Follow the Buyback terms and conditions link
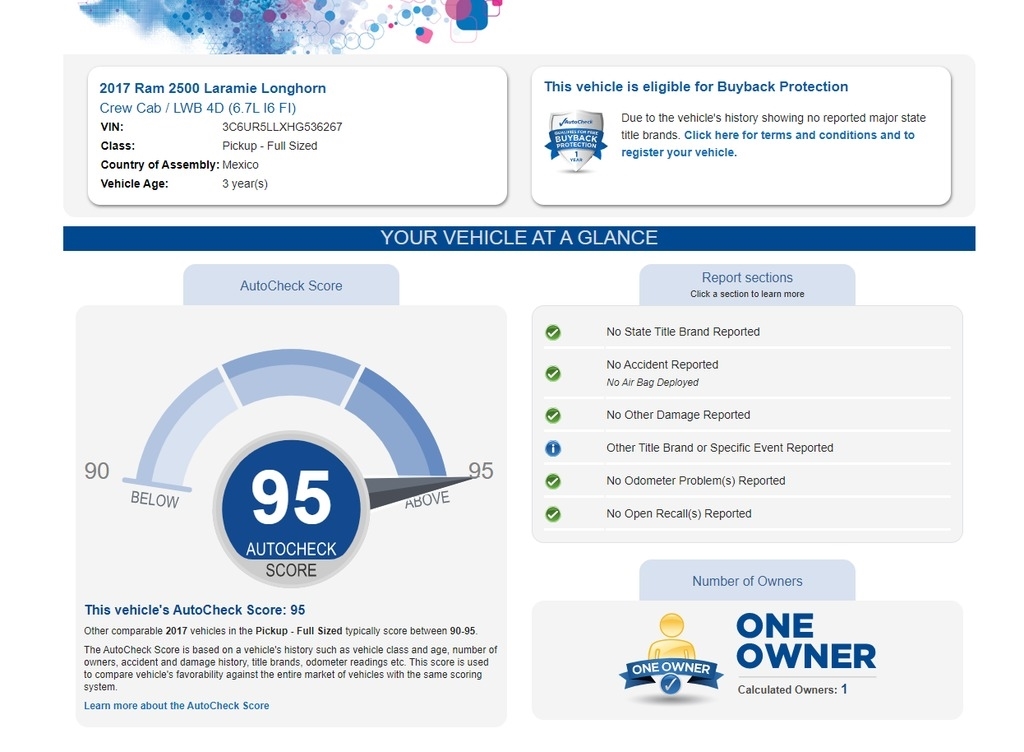The width and height of the screenshot is (1024, 752). [x=798, y=135]
